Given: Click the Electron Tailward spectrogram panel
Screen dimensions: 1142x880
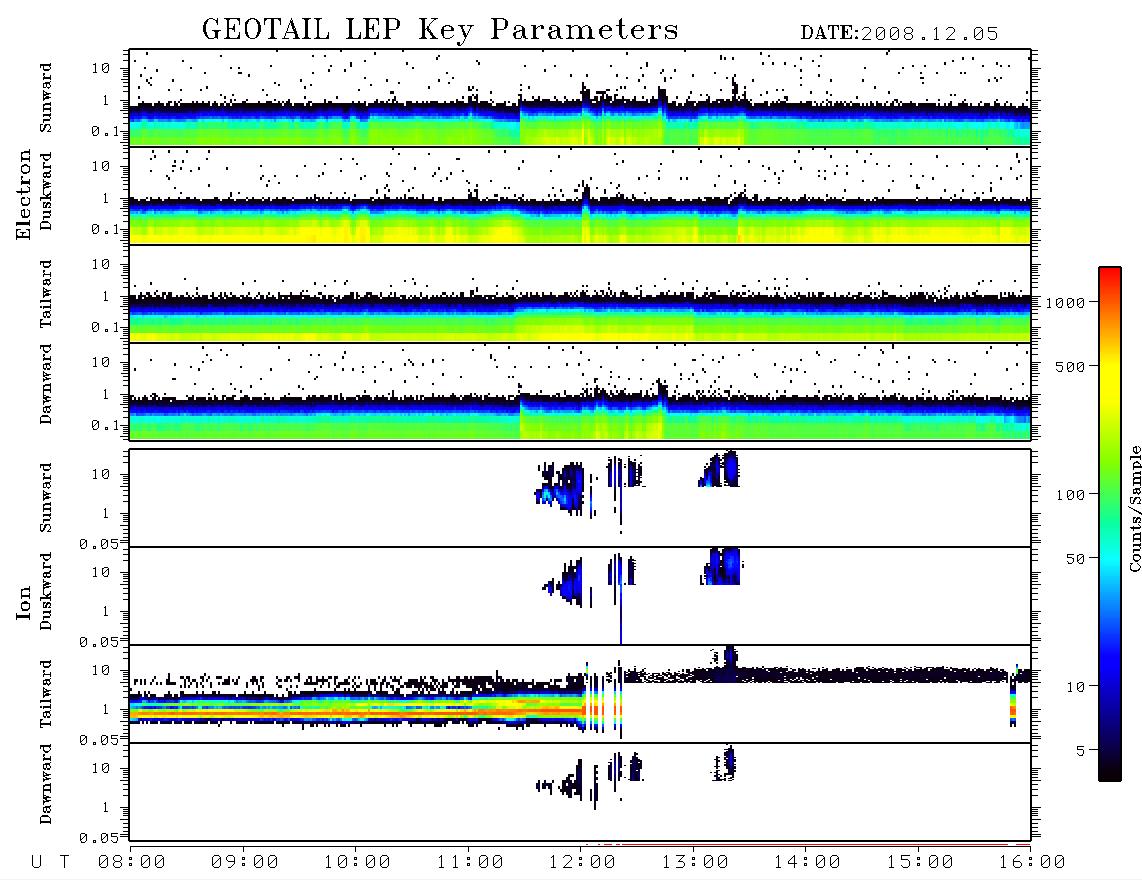Looking at the screenshot, I should point(580,294).
